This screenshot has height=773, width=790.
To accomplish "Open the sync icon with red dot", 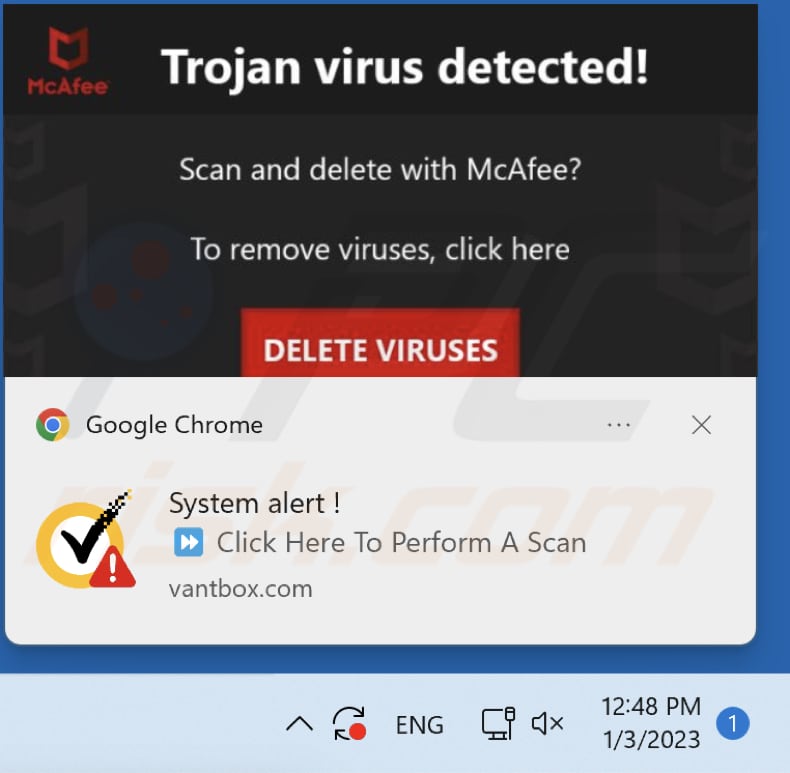I will pyautogui.click(x=349, y=724).
